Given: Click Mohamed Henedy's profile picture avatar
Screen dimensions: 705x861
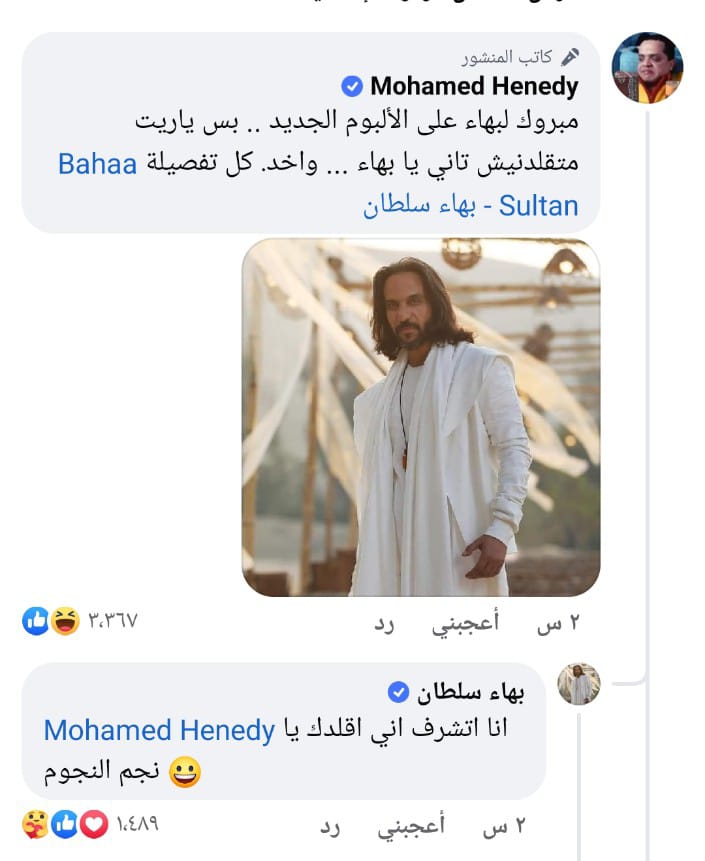Looking at the screenshot, I should (x=646, y=68).
